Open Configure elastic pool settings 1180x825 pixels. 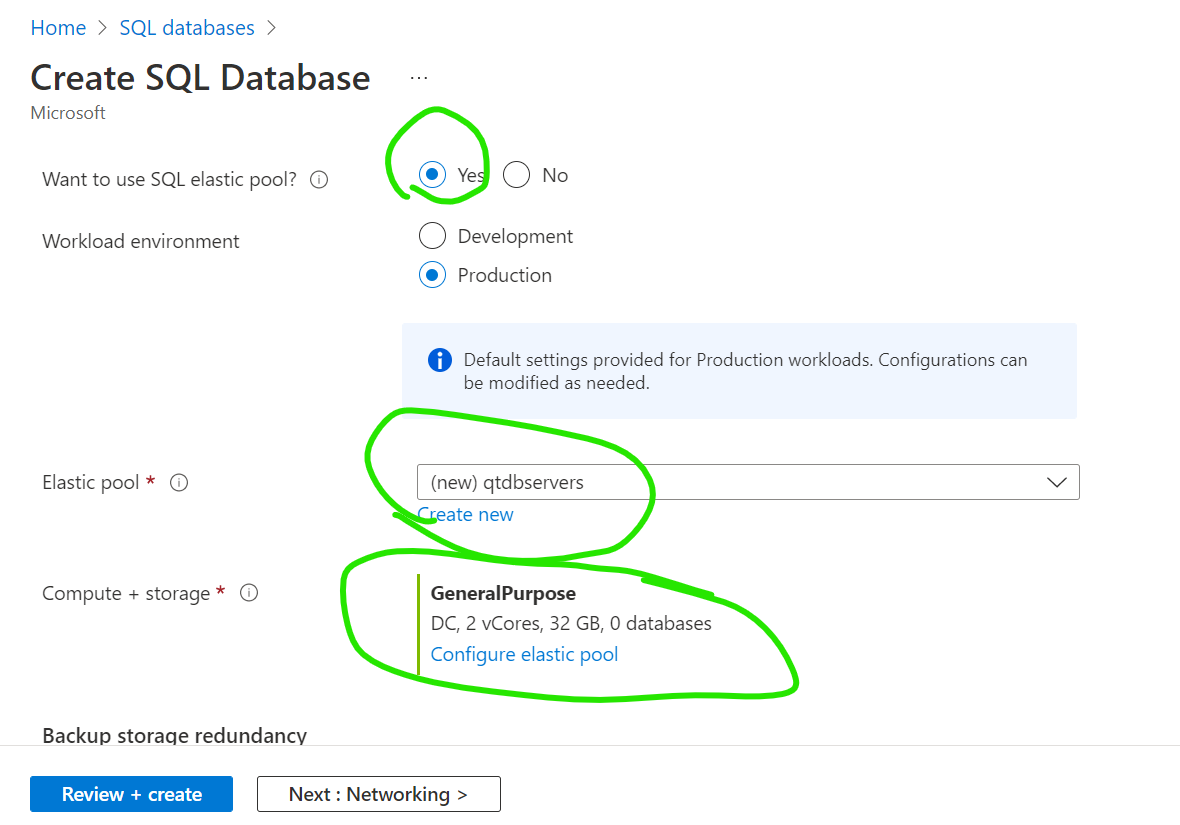tap(524, 654)
